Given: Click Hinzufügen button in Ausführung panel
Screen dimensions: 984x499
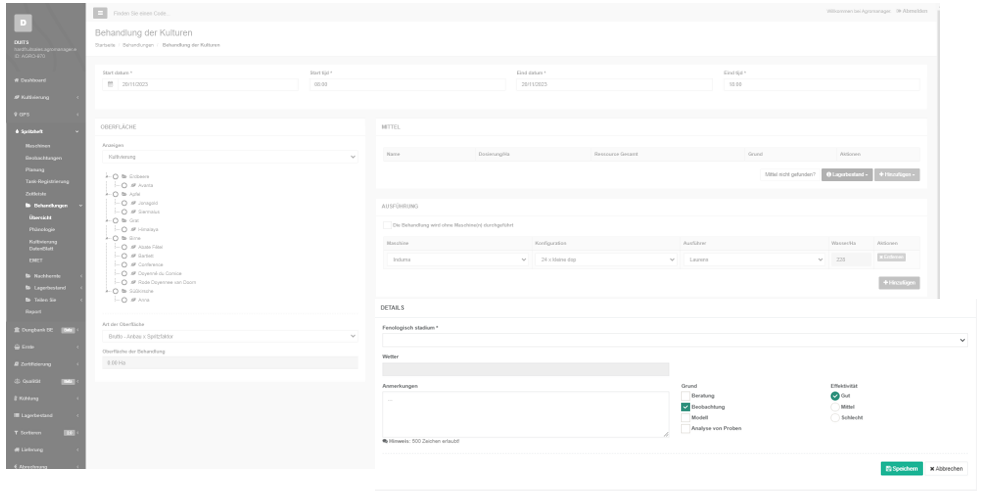Looking at the screenshot, I should (899, 283).
